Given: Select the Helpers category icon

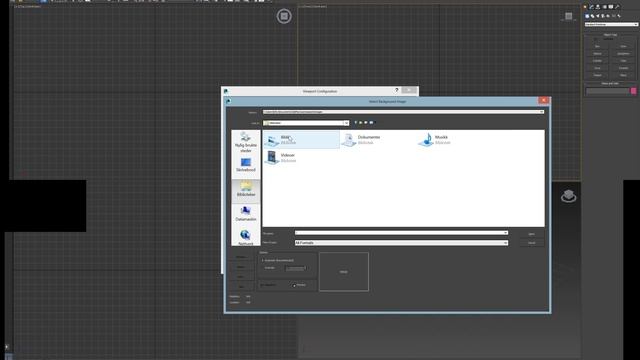Looking at the screenshot, I should point(608,16).
